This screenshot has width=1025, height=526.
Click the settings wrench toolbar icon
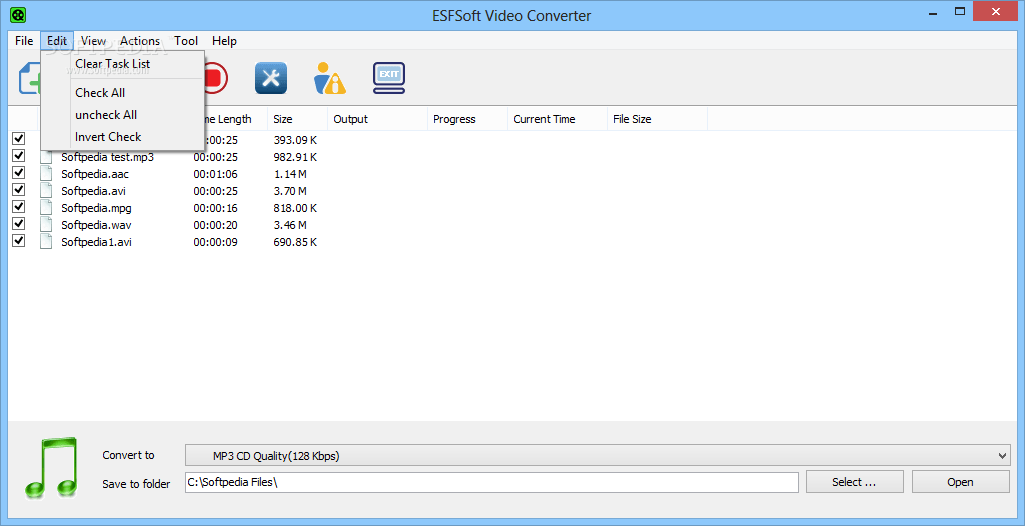coord(271,78)
